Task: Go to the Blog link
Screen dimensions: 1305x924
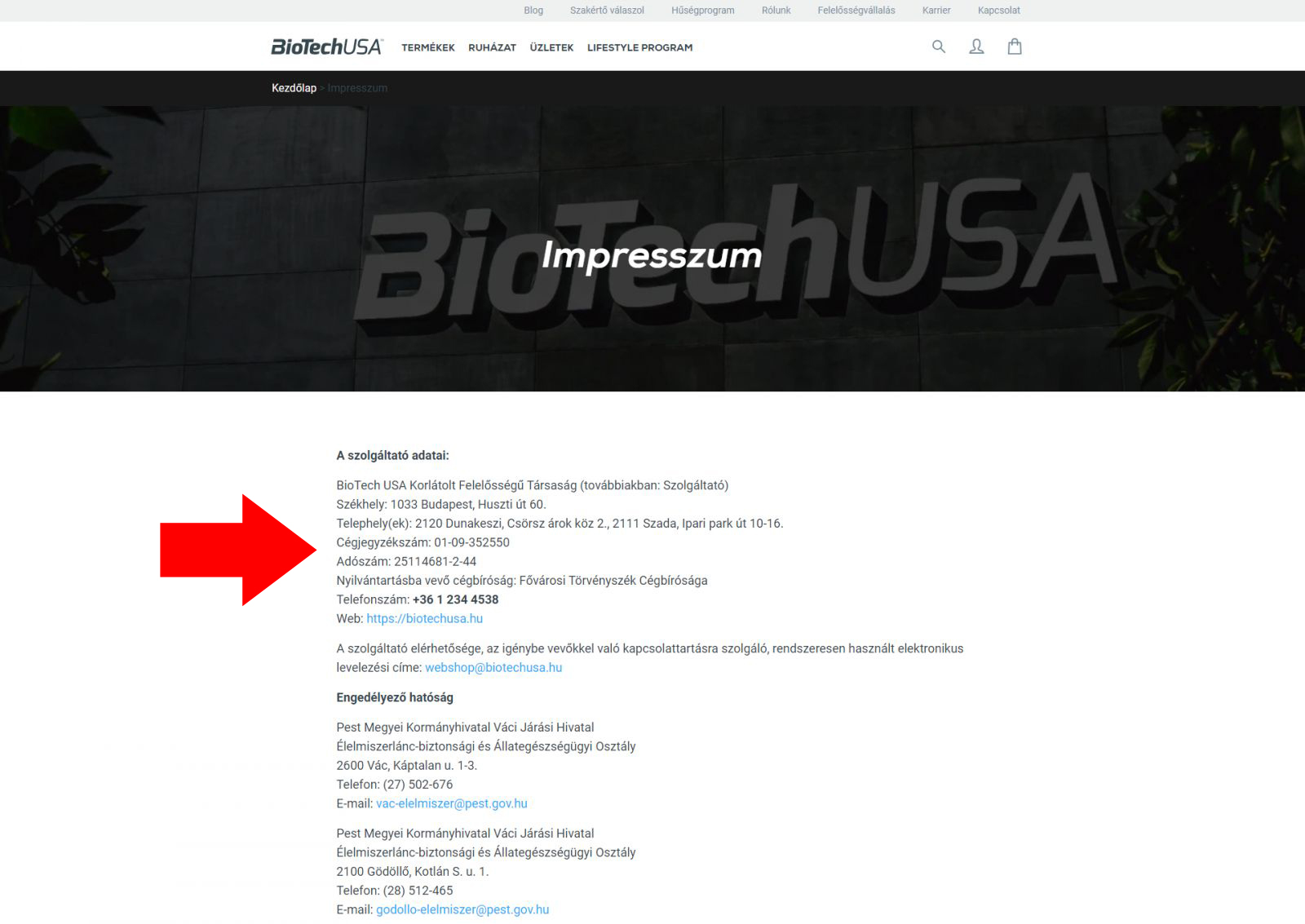Action: [x=533, y=11]
